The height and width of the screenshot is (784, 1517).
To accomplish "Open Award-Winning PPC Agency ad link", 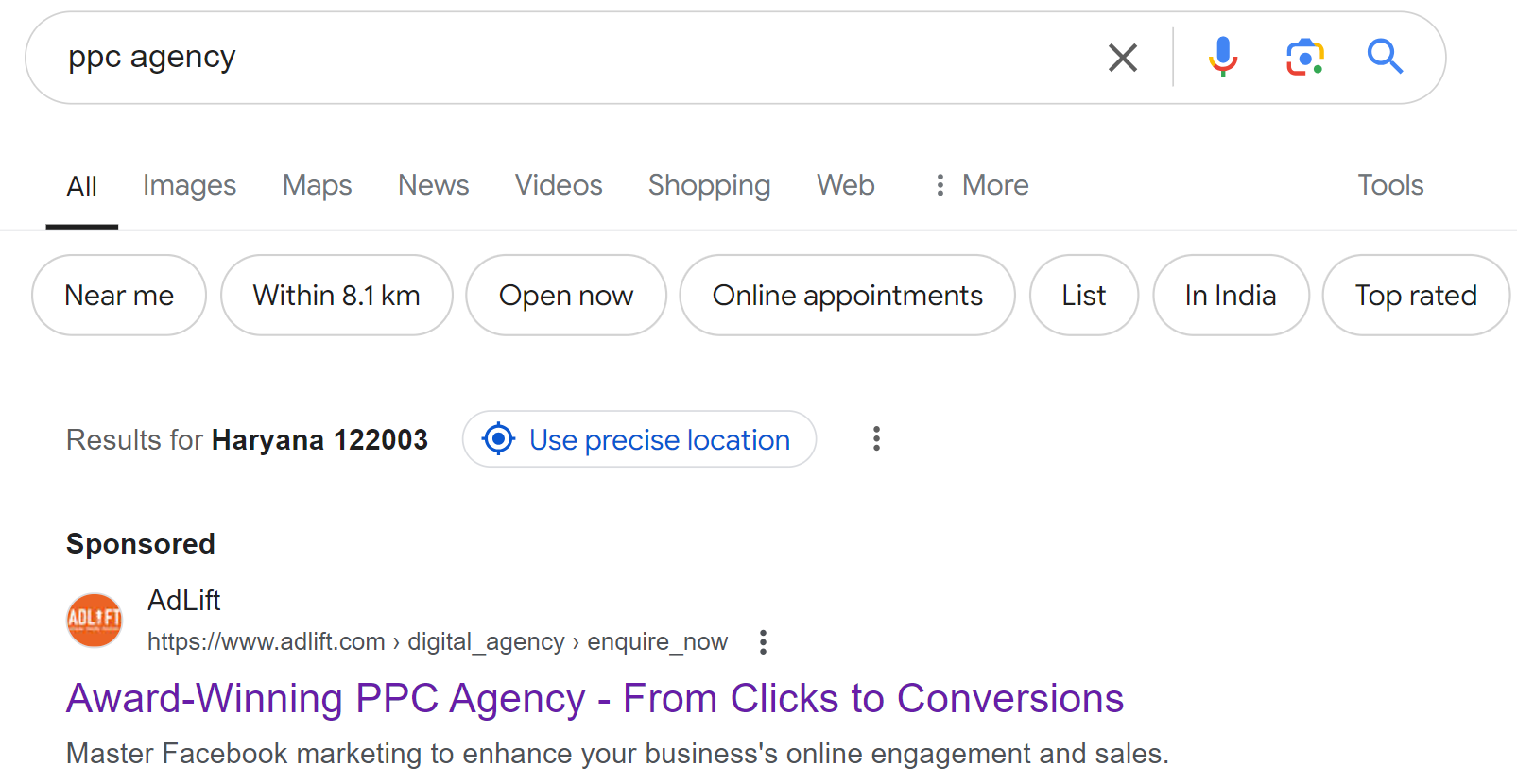I will point(595,699).
